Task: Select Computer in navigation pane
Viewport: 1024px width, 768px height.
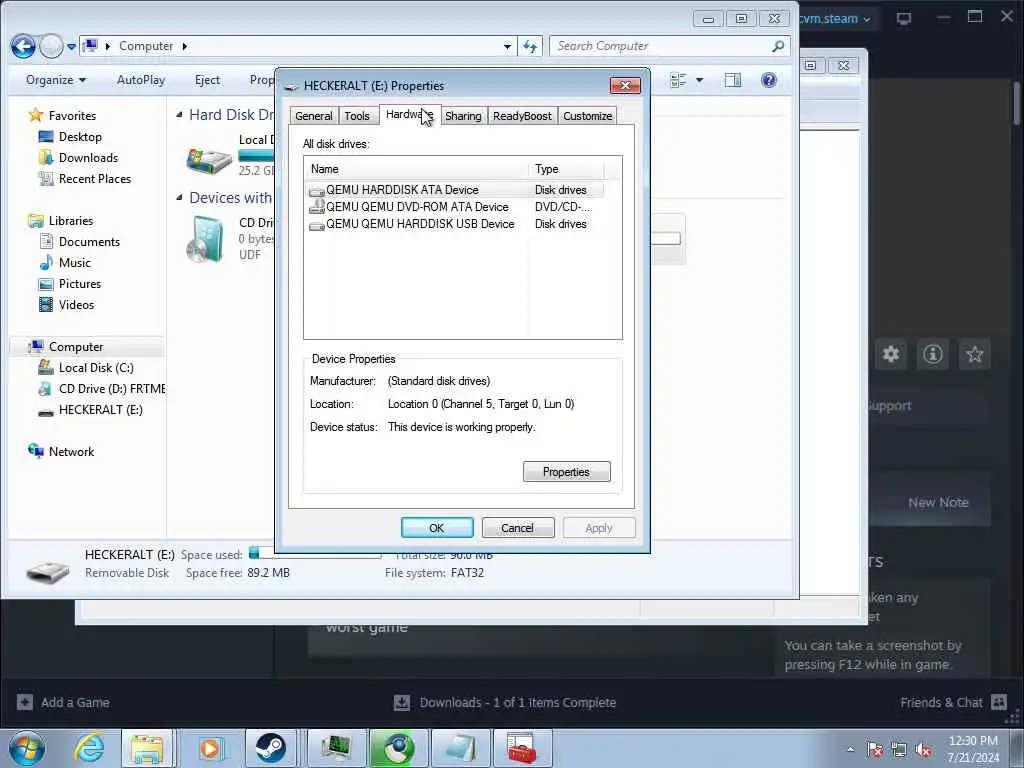Action: pos(76,347)
